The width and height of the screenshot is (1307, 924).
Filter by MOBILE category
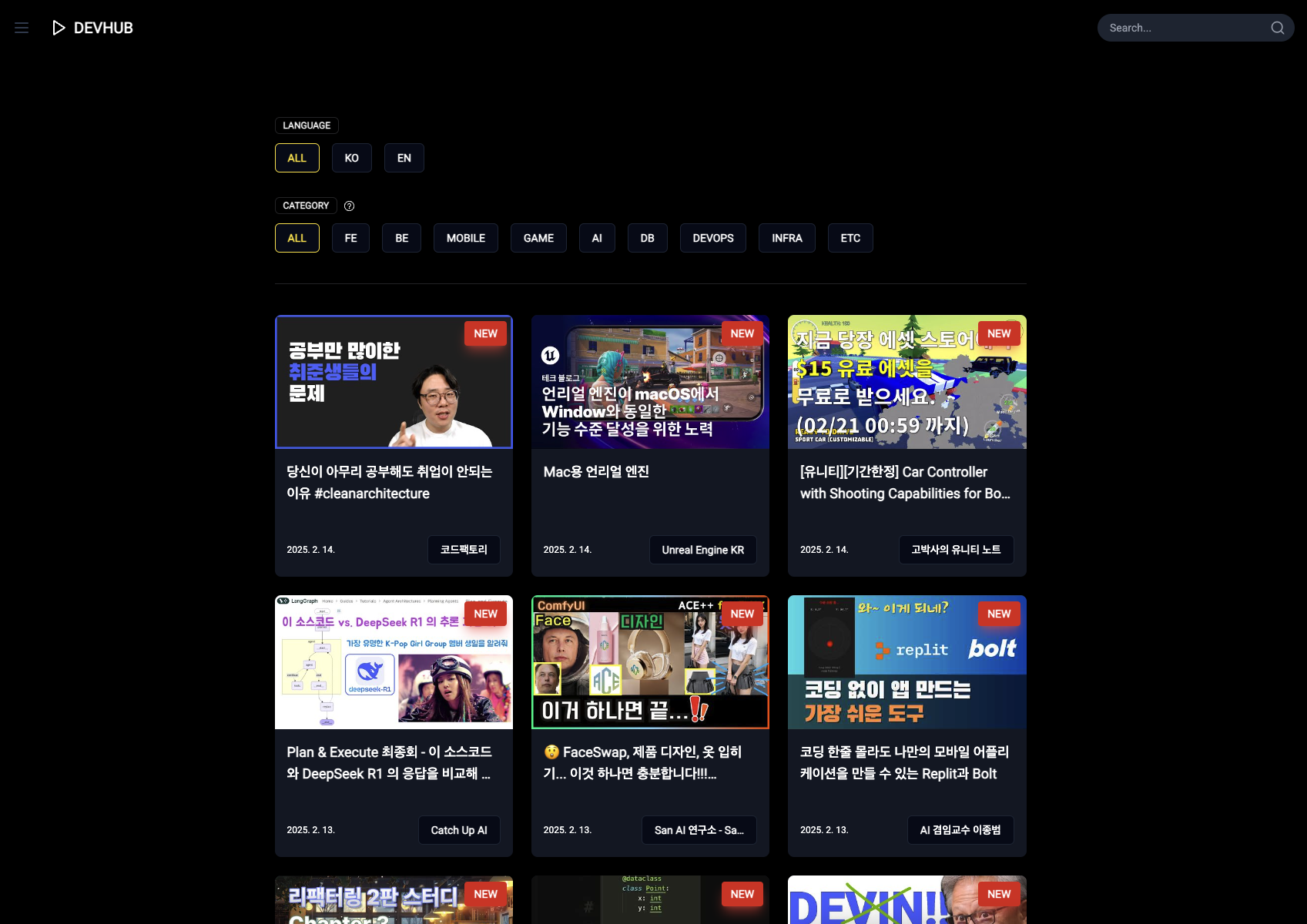[466, 238]
